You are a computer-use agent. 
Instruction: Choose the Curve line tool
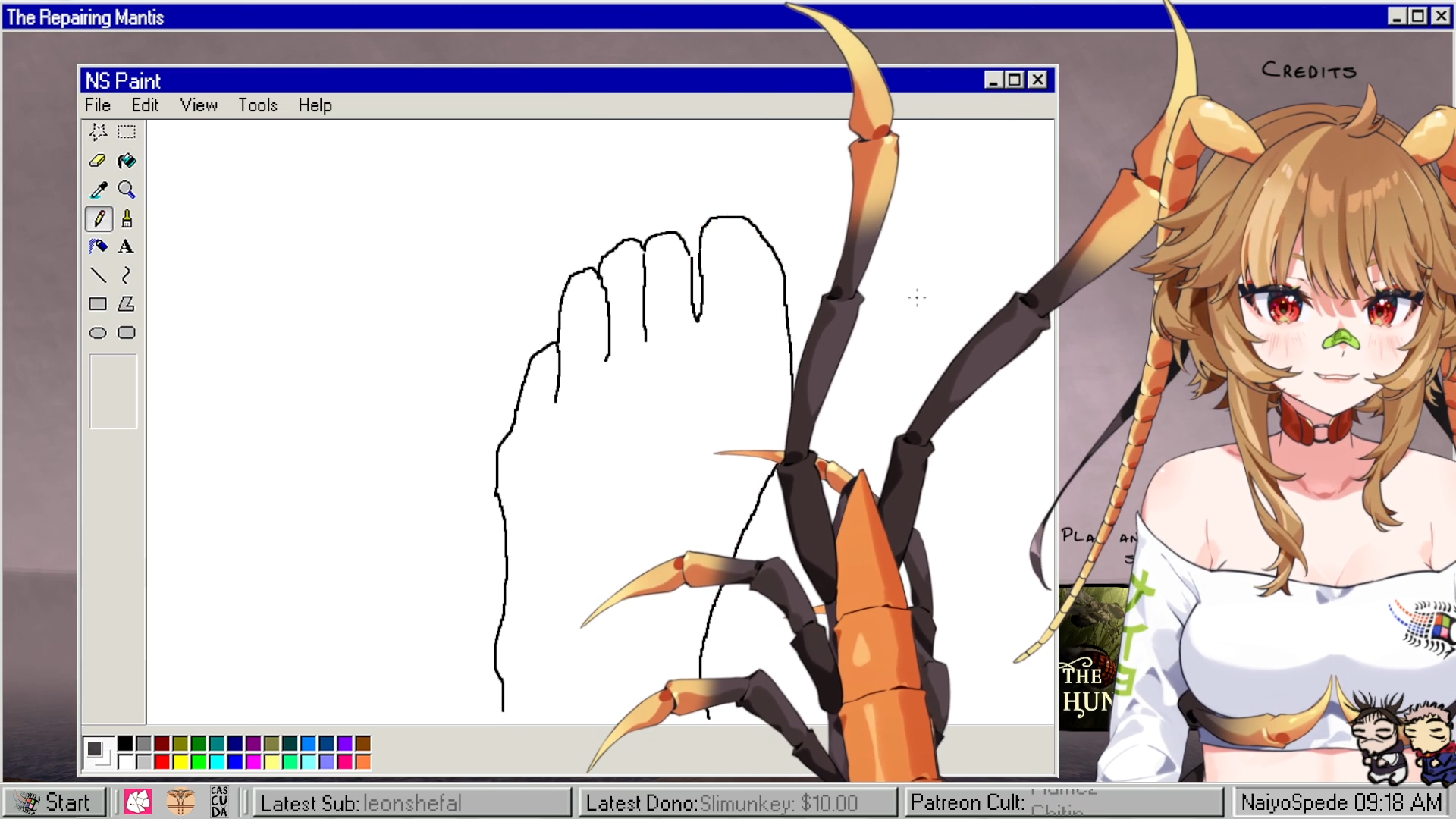(127, 275)
